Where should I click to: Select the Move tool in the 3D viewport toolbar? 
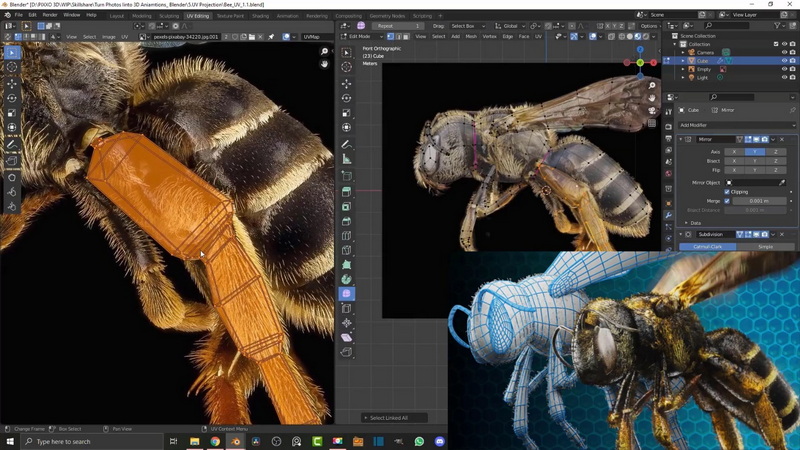click(346, 84)
